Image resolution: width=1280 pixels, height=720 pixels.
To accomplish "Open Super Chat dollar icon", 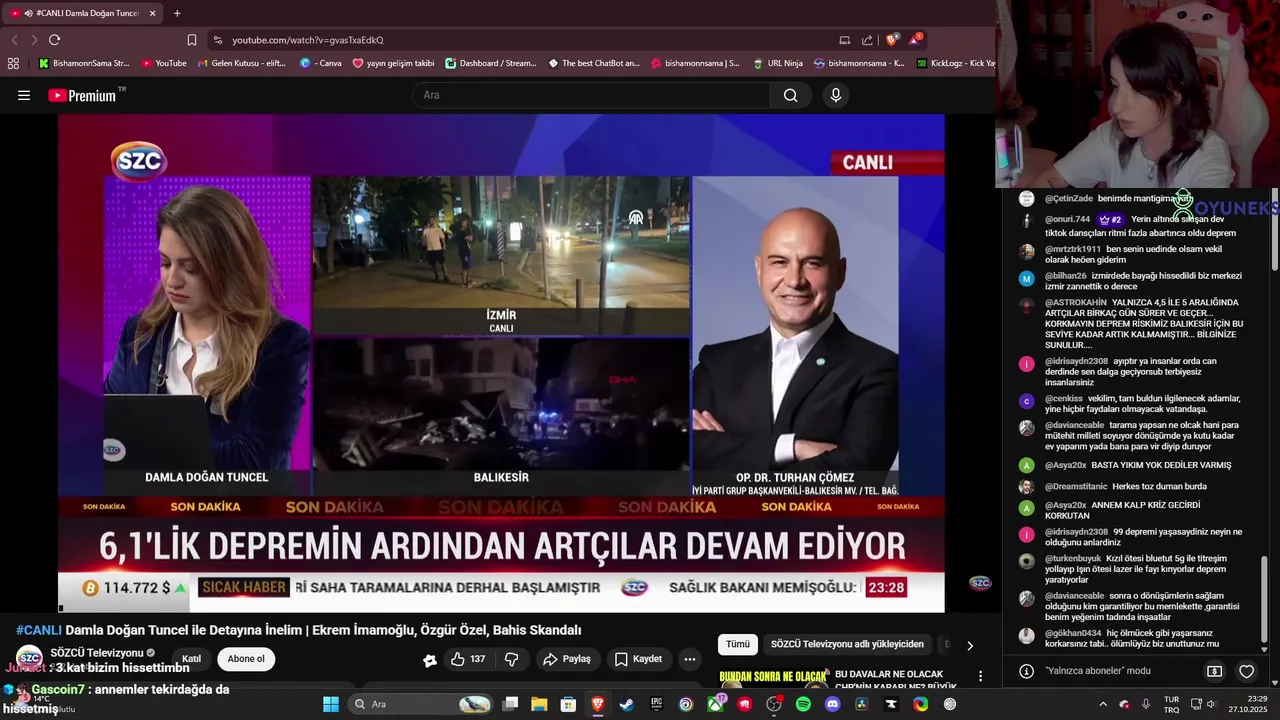I will pos(1214,671).
